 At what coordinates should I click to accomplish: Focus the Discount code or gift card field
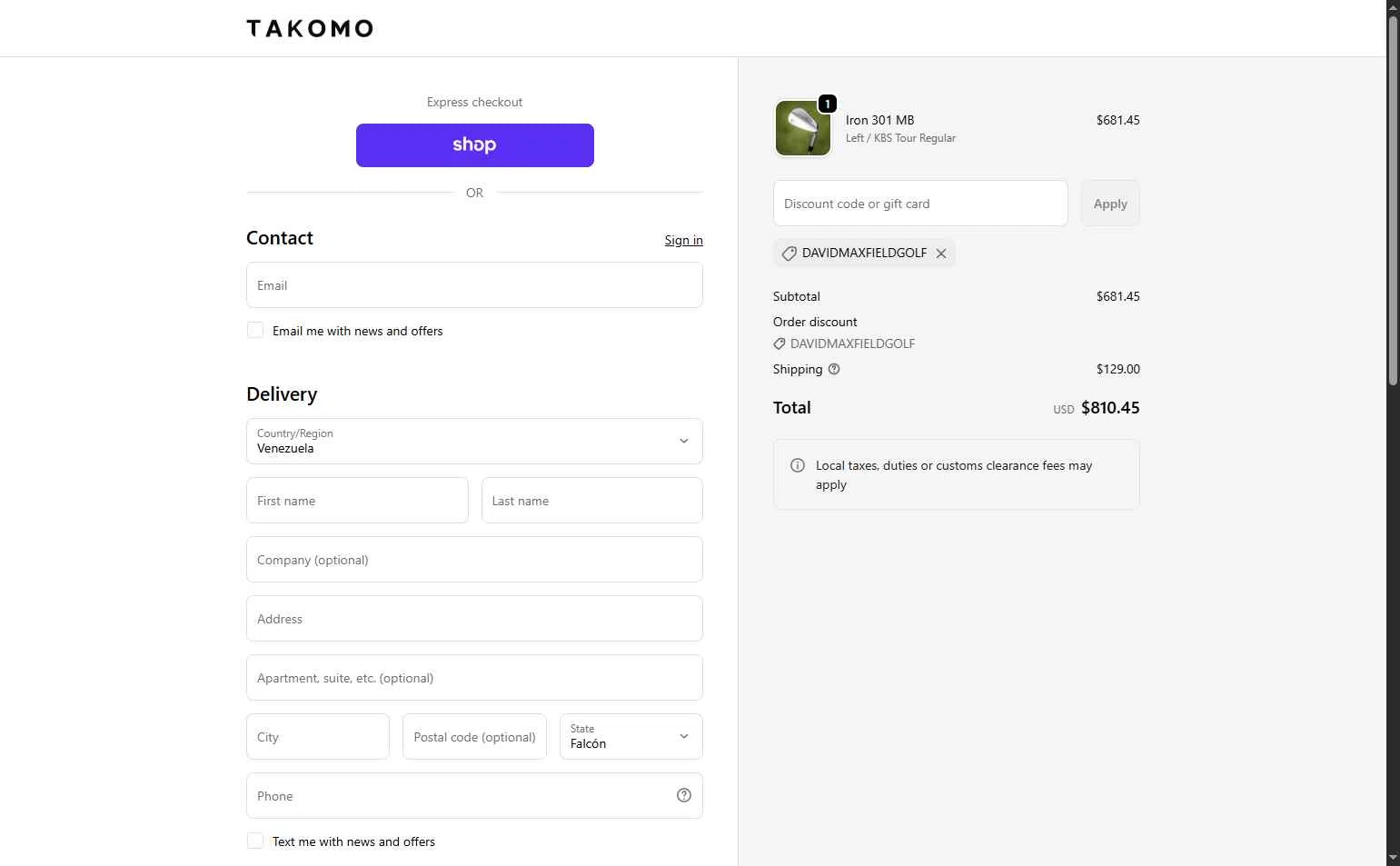pyautogui.click(x=920, y=204)
